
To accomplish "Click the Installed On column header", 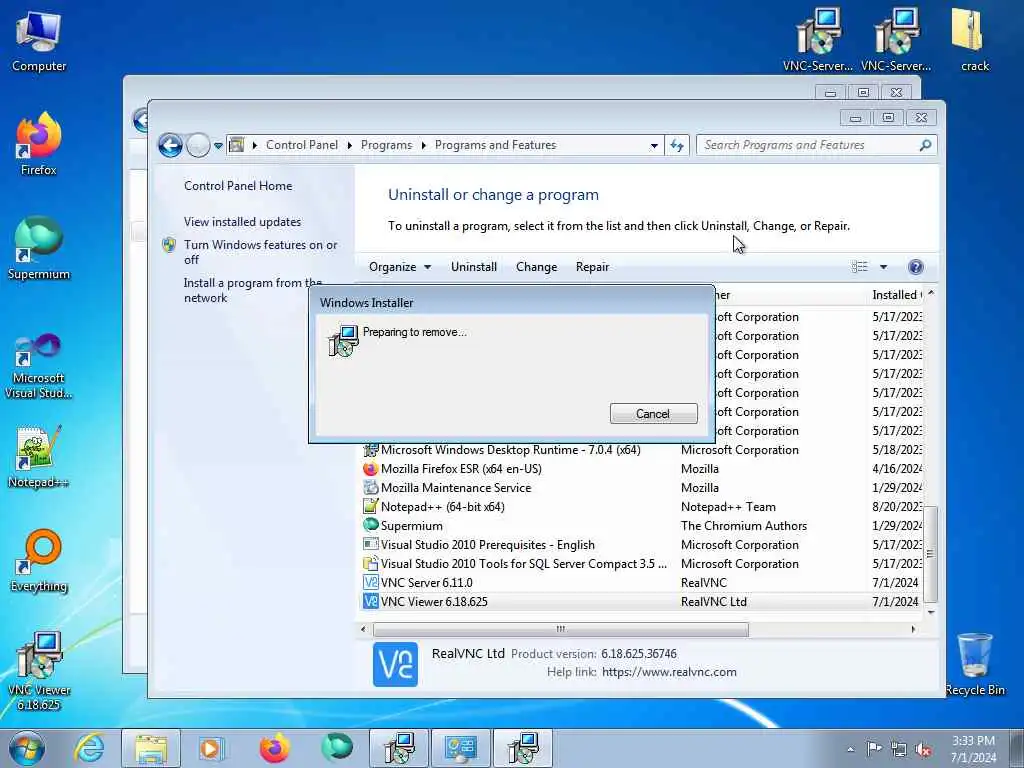I will [x=896, y=295].
